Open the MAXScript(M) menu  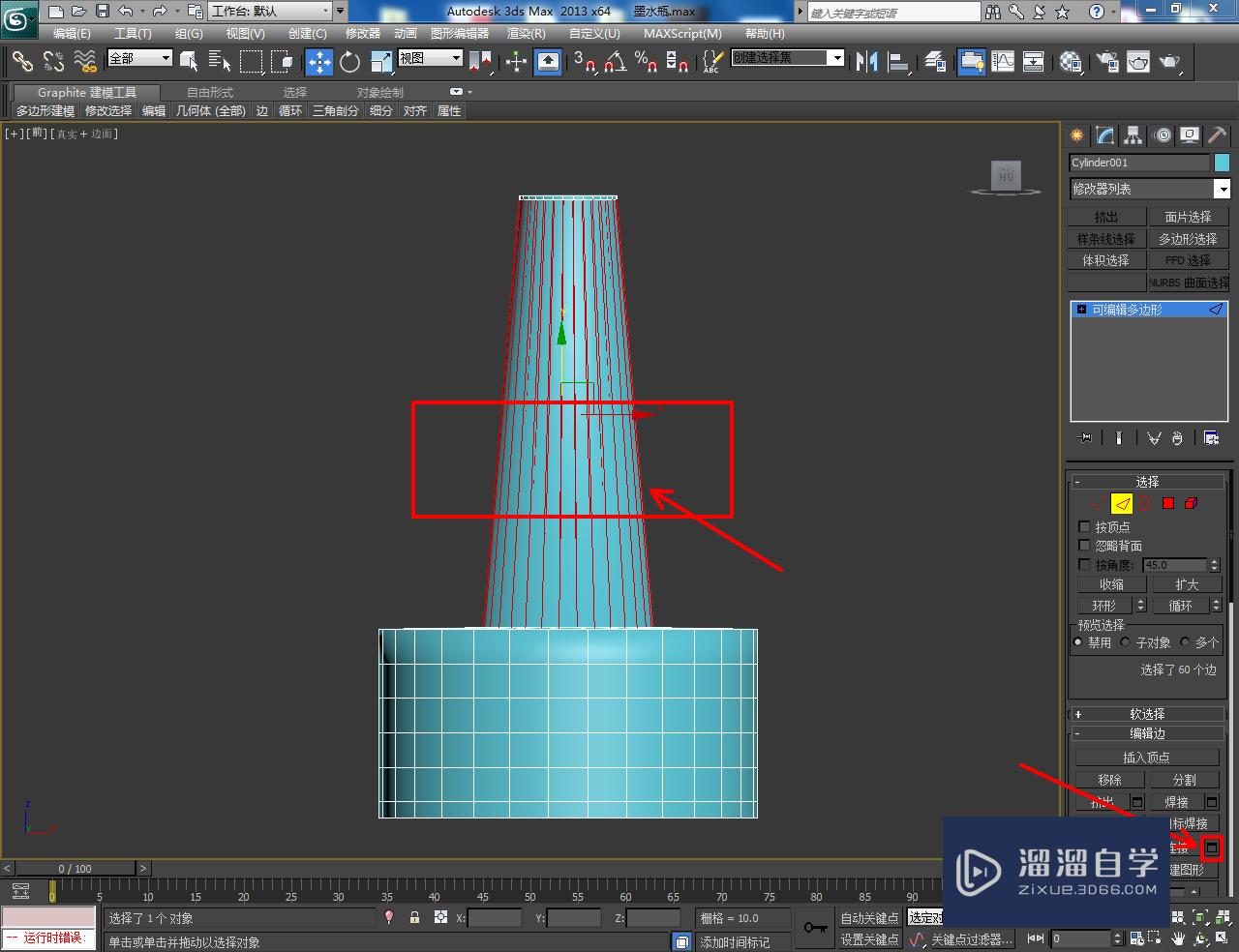(682, 33)
